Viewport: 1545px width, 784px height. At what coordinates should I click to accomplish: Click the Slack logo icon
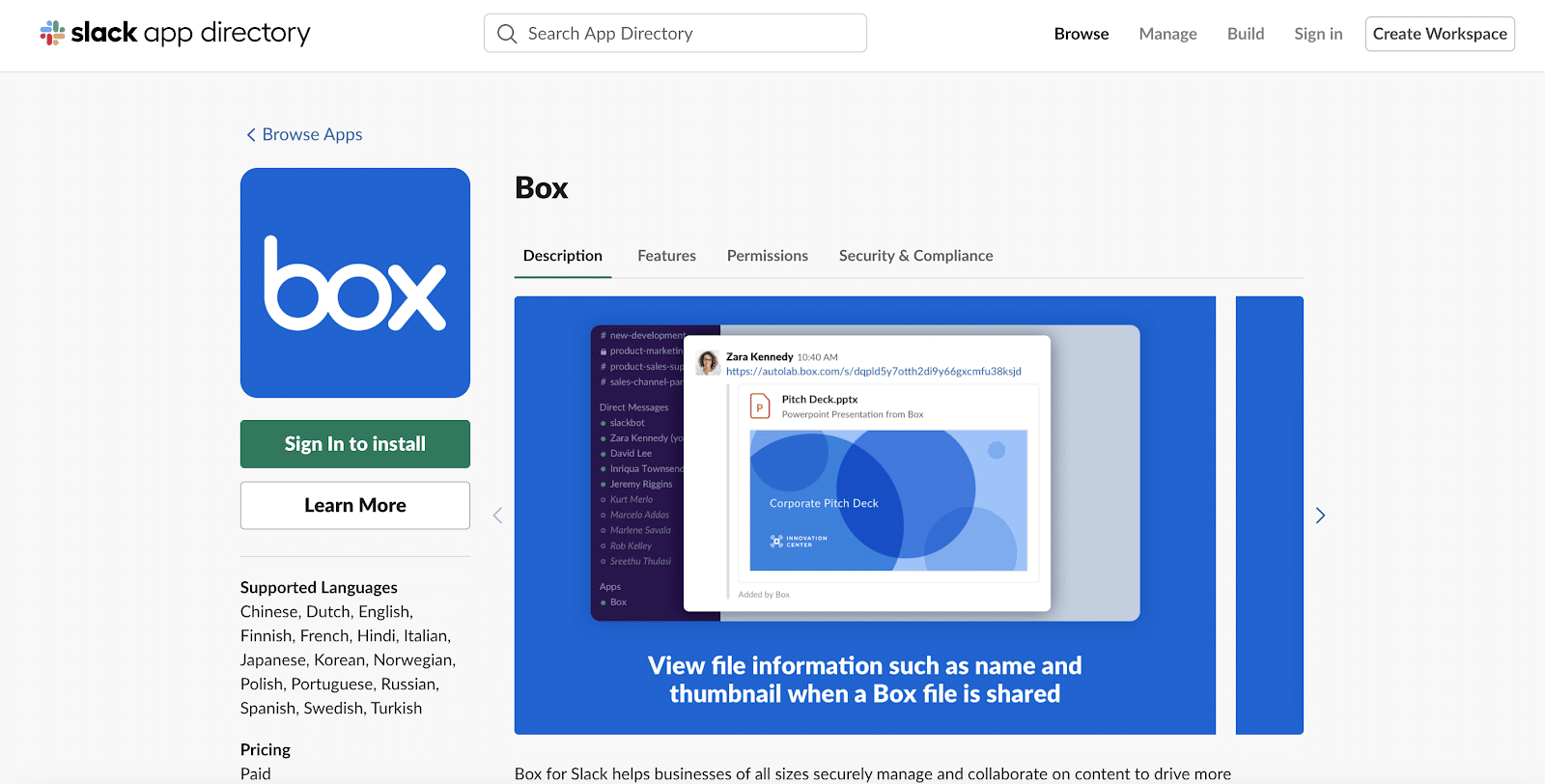[52, 33]
